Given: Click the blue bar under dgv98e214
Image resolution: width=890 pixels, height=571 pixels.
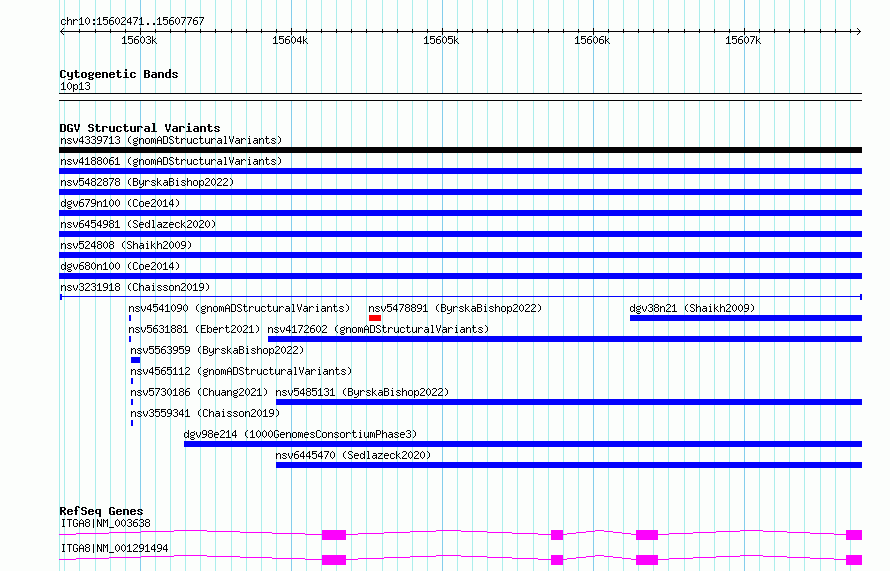Looking at the screenshot, I should point(523,444).
